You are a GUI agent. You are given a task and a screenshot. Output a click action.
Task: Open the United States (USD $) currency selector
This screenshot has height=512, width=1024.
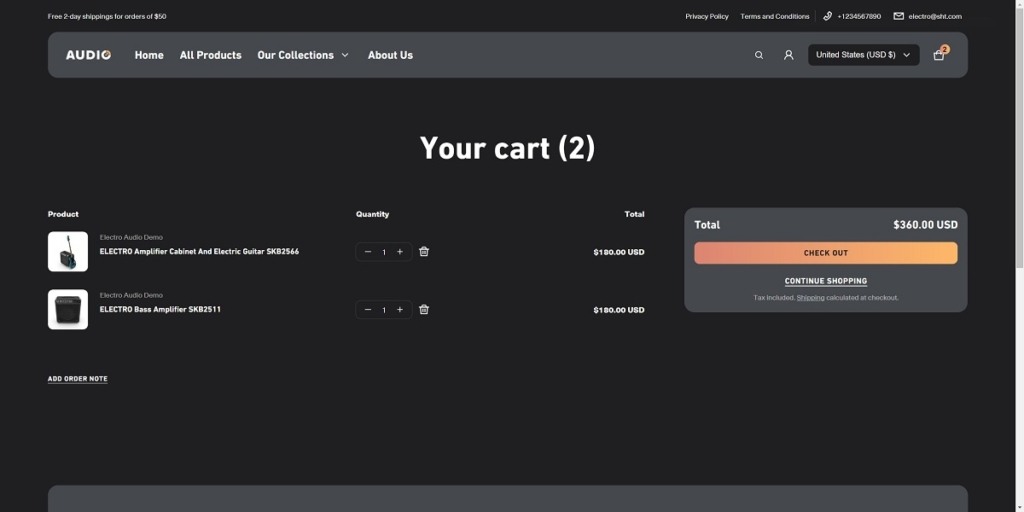point(863,55)
